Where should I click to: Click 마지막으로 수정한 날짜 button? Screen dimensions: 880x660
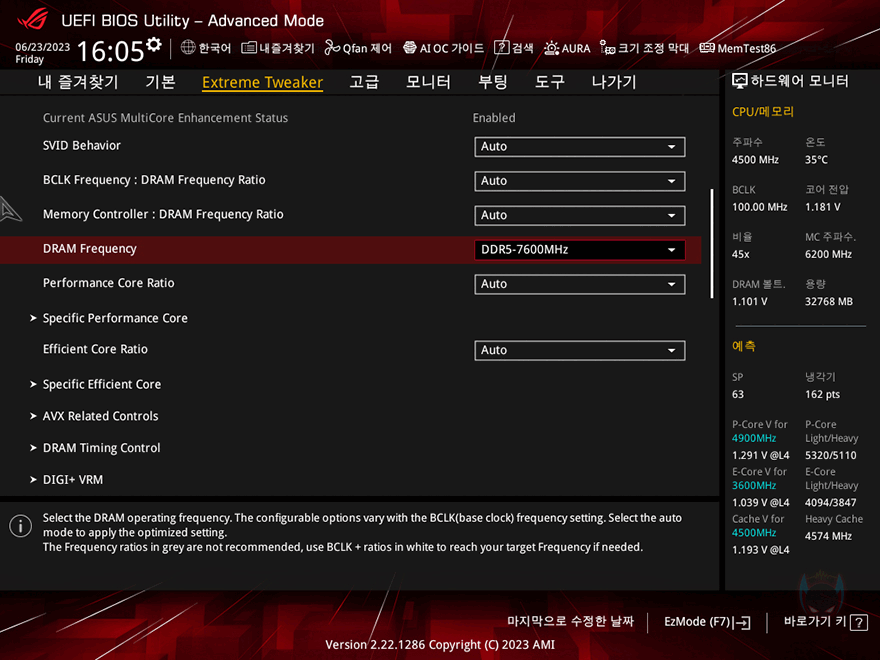(x=570, y=621)
